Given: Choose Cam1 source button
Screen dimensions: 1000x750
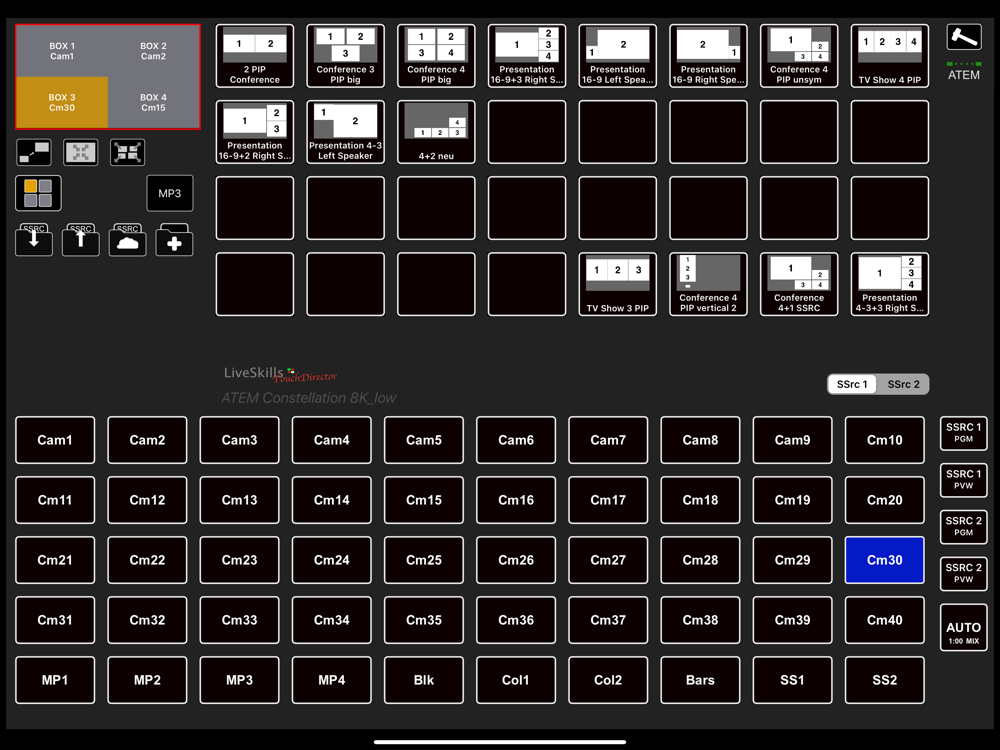Looking at the screenshot, I should [x=55, y=440].
